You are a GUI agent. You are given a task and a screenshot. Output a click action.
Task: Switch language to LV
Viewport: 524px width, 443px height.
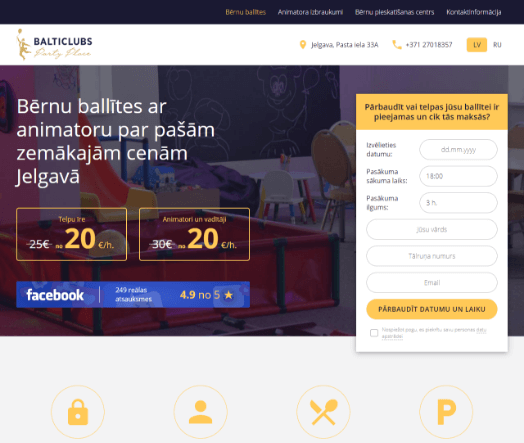477,45
